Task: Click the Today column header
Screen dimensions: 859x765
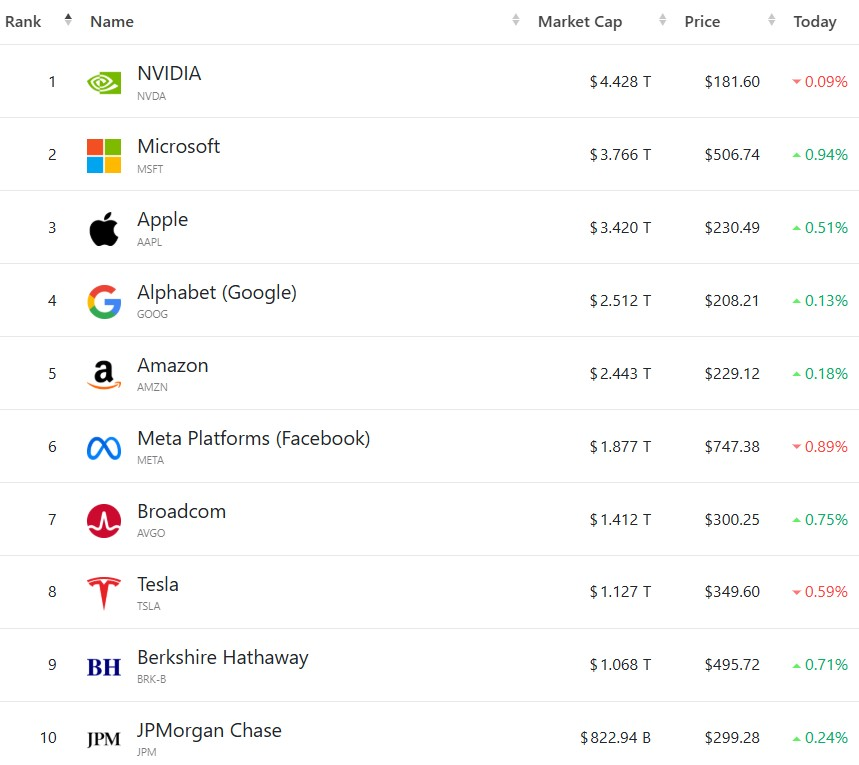Action: (x=815, y=21)
